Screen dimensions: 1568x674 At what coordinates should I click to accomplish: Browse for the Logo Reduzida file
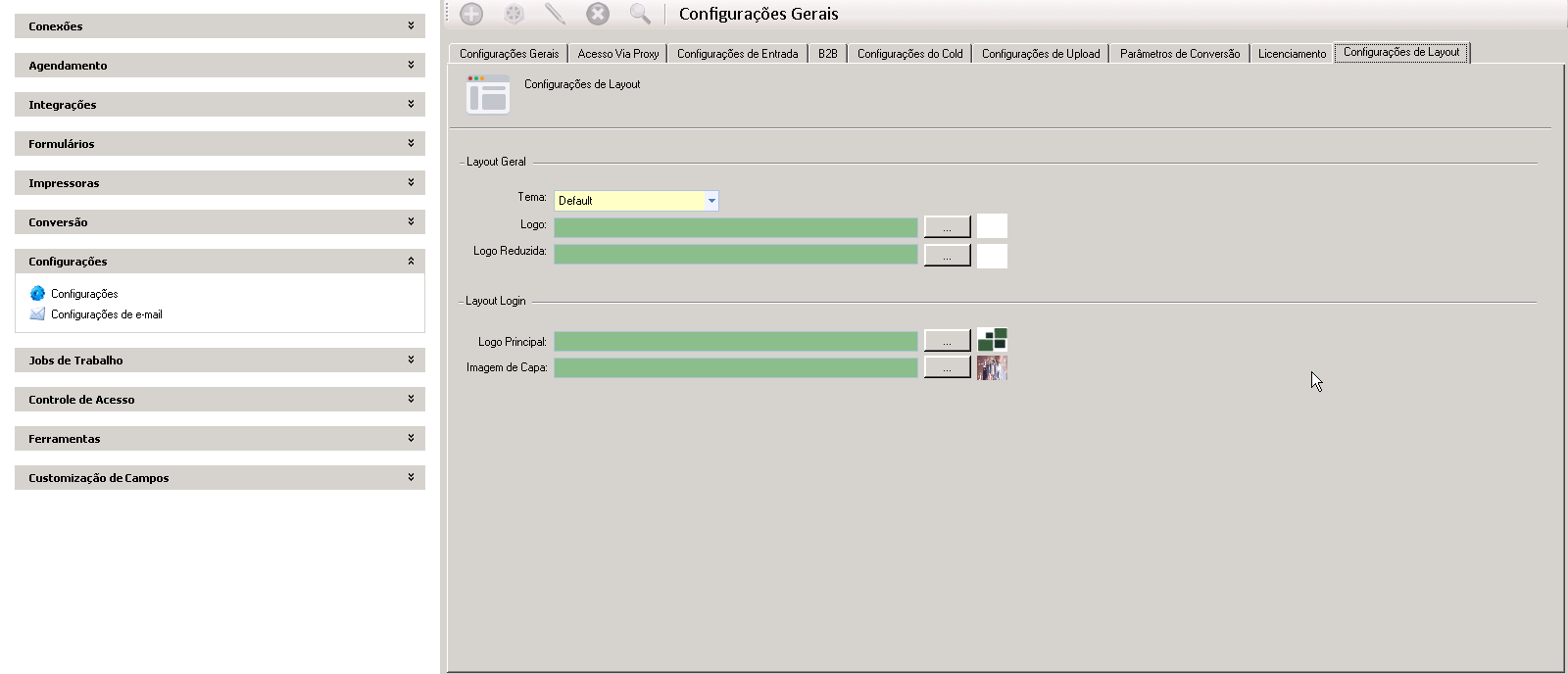(947, 255)
